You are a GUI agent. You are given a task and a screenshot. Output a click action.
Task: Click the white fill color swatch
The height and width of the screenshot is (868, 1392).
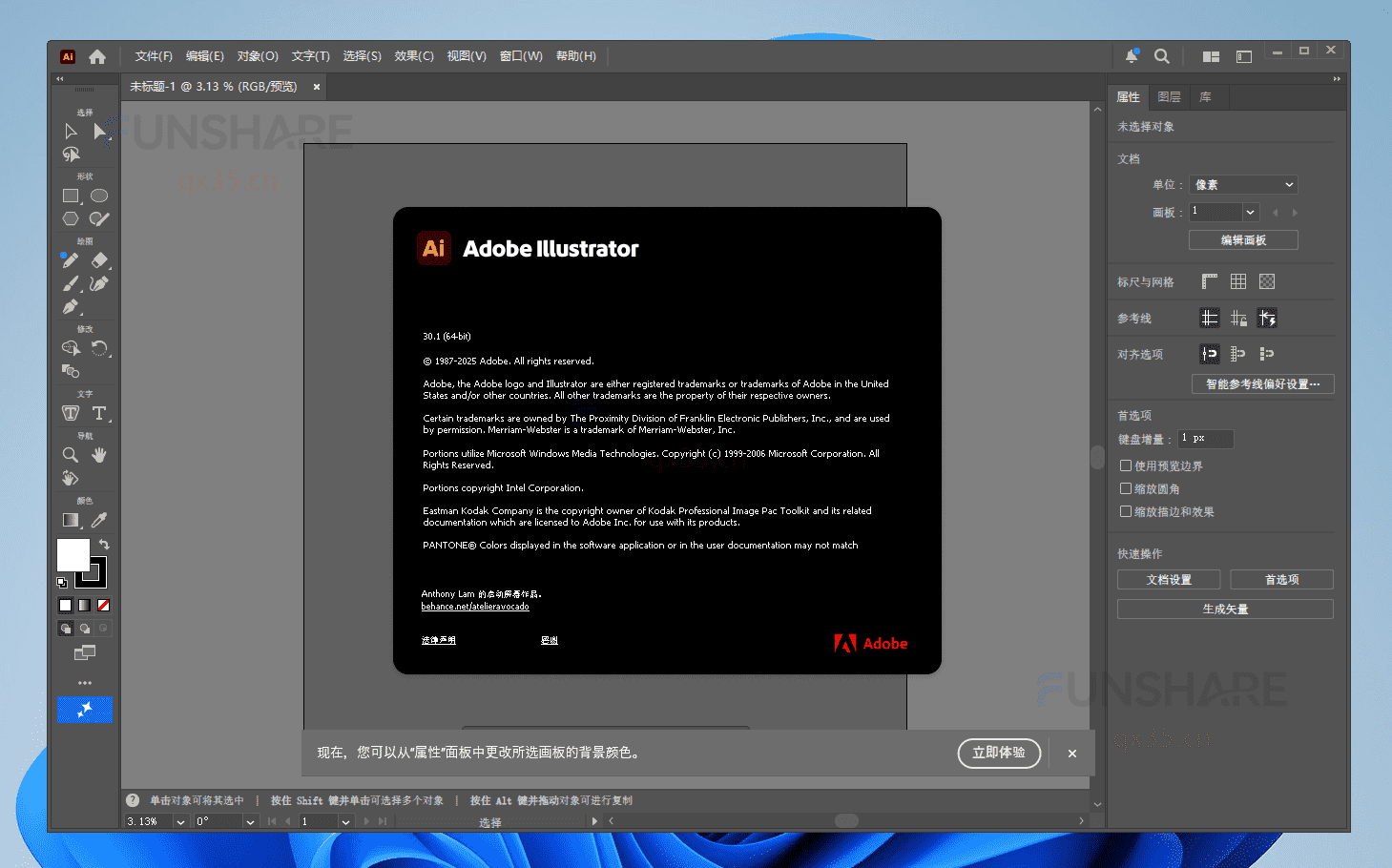click(x=72, y=553)
